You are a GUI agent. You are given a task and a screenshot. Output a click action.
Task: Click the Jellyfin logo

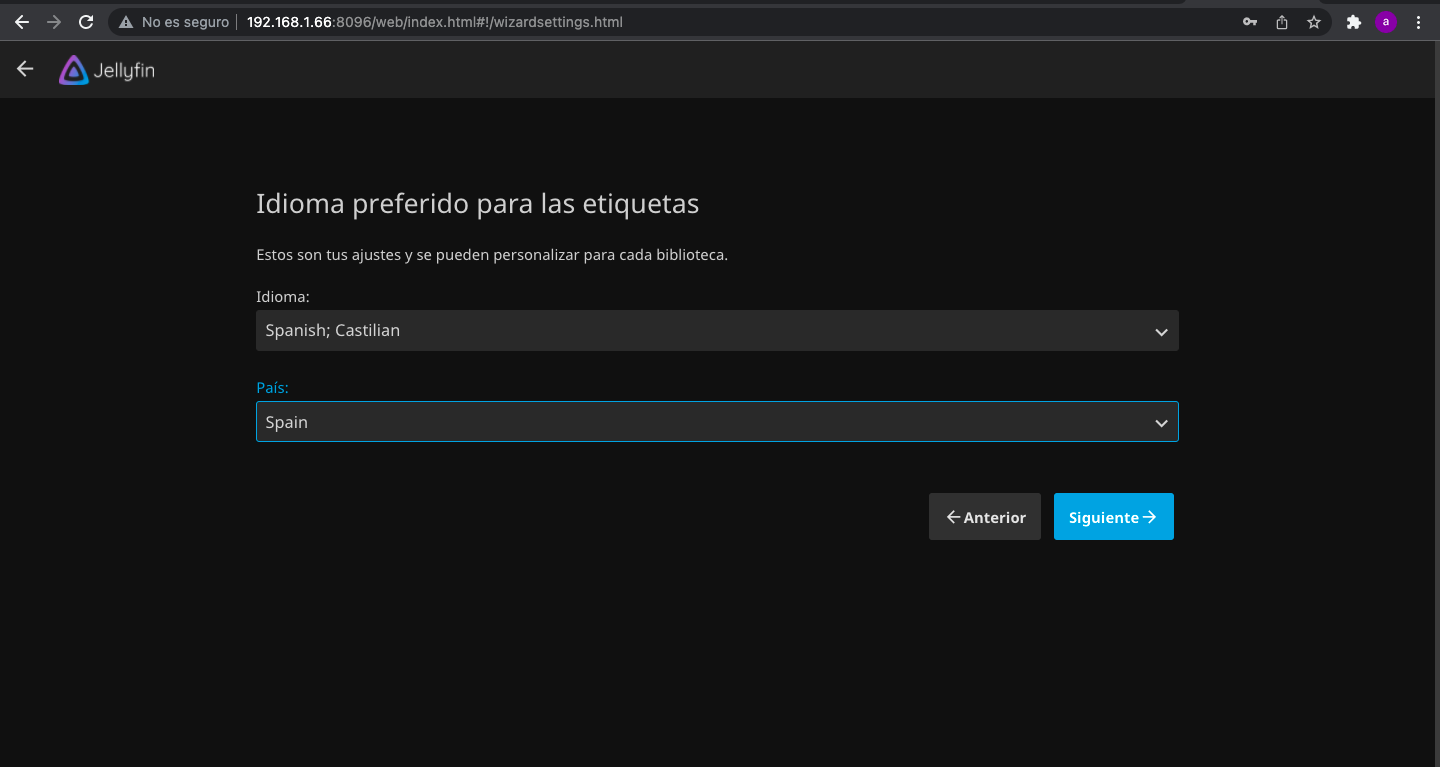pyautogui.click(x=107, y=70)
